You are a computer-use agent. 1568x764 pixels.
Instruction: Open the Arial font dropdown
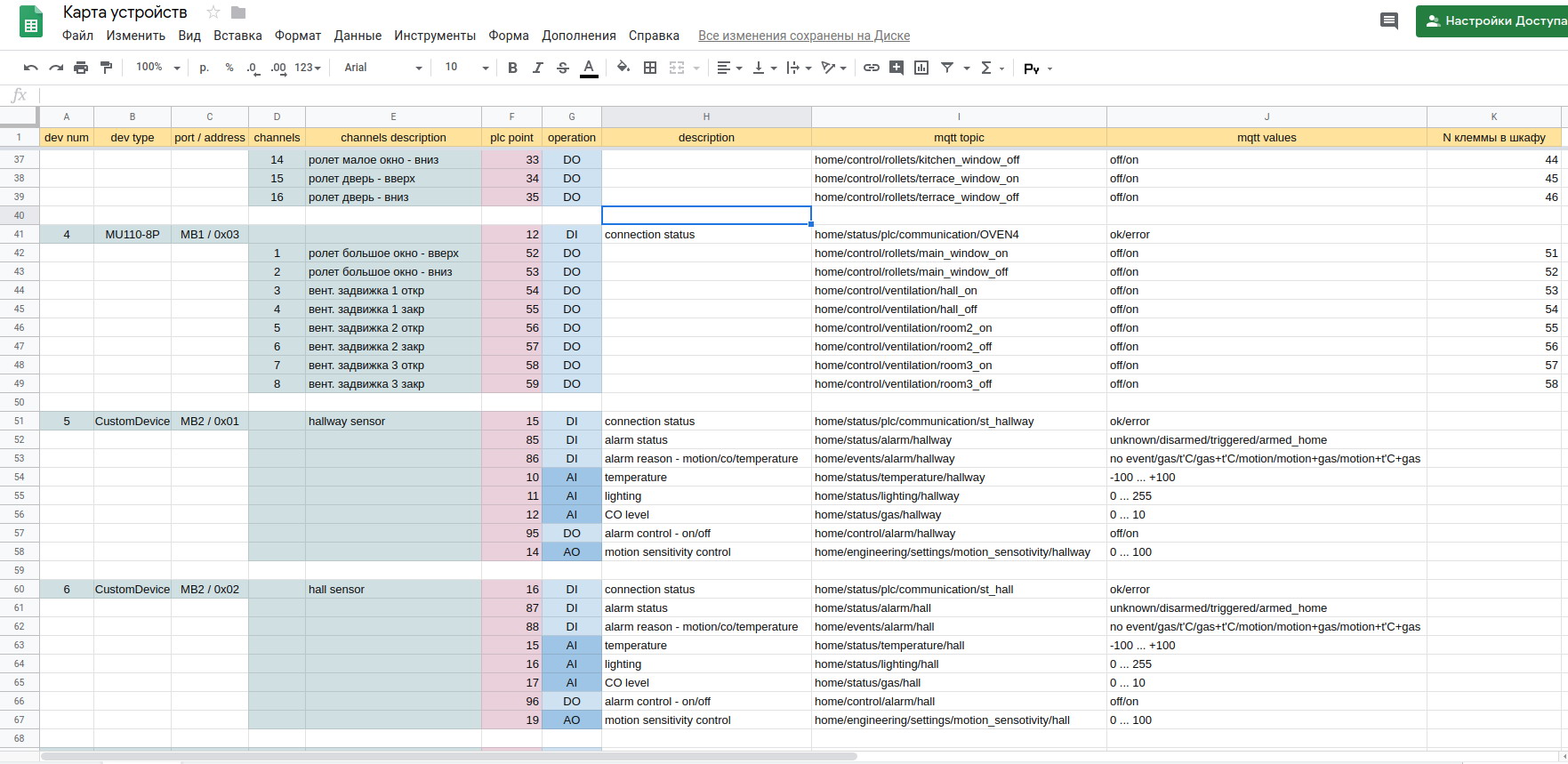coord(383,68)
